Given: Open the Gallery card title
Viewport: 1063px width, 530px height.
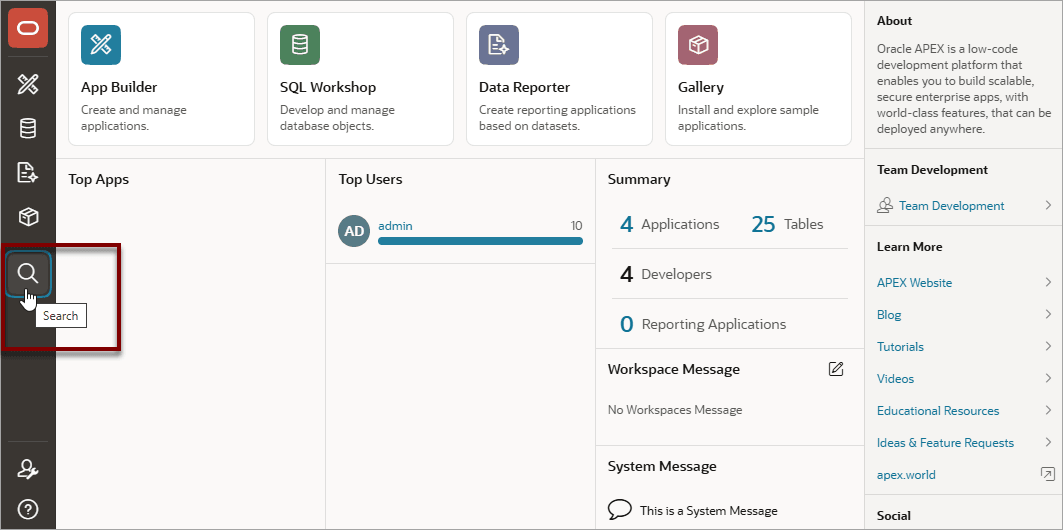Looking at the screenshot, I should pos(701,87).
